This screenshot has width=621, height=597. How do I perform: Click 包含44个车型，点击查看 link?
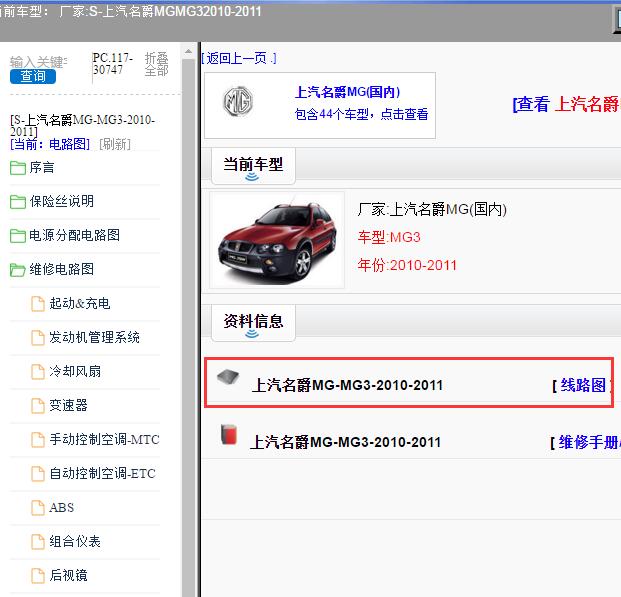tap(361, 114)
